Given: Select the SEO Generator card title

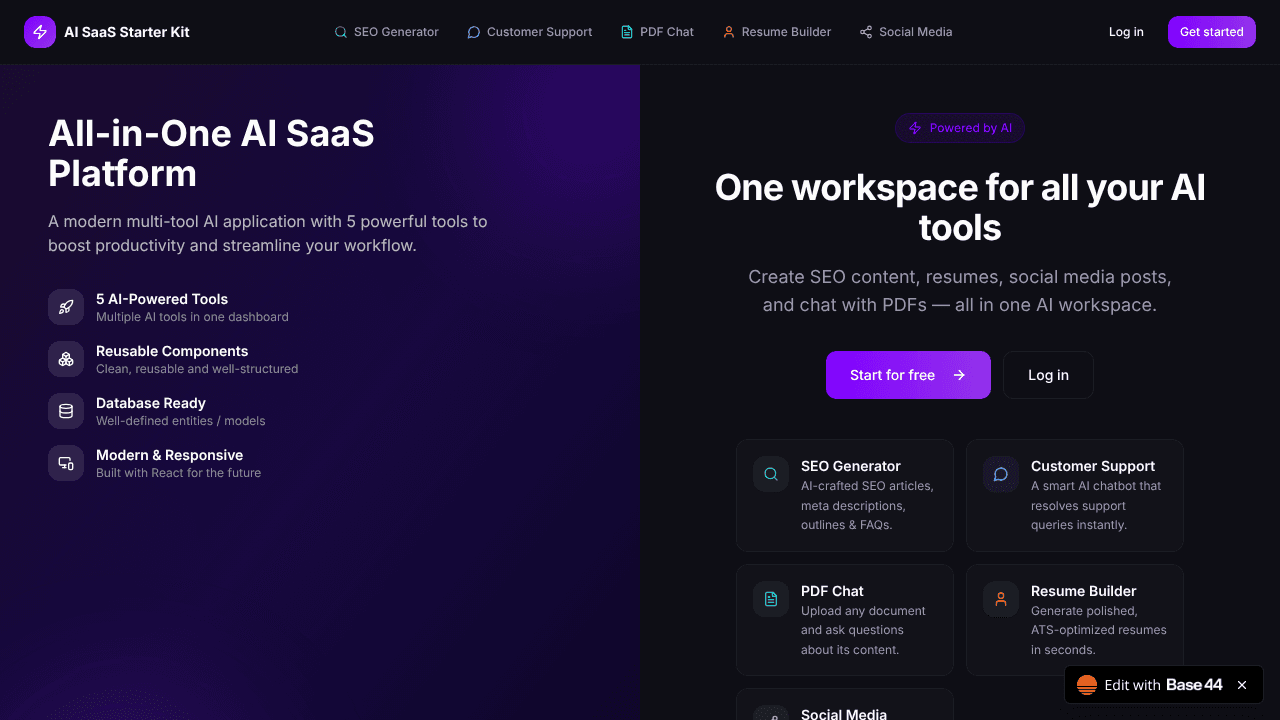Looking at the screenshot, I should 851,466.
